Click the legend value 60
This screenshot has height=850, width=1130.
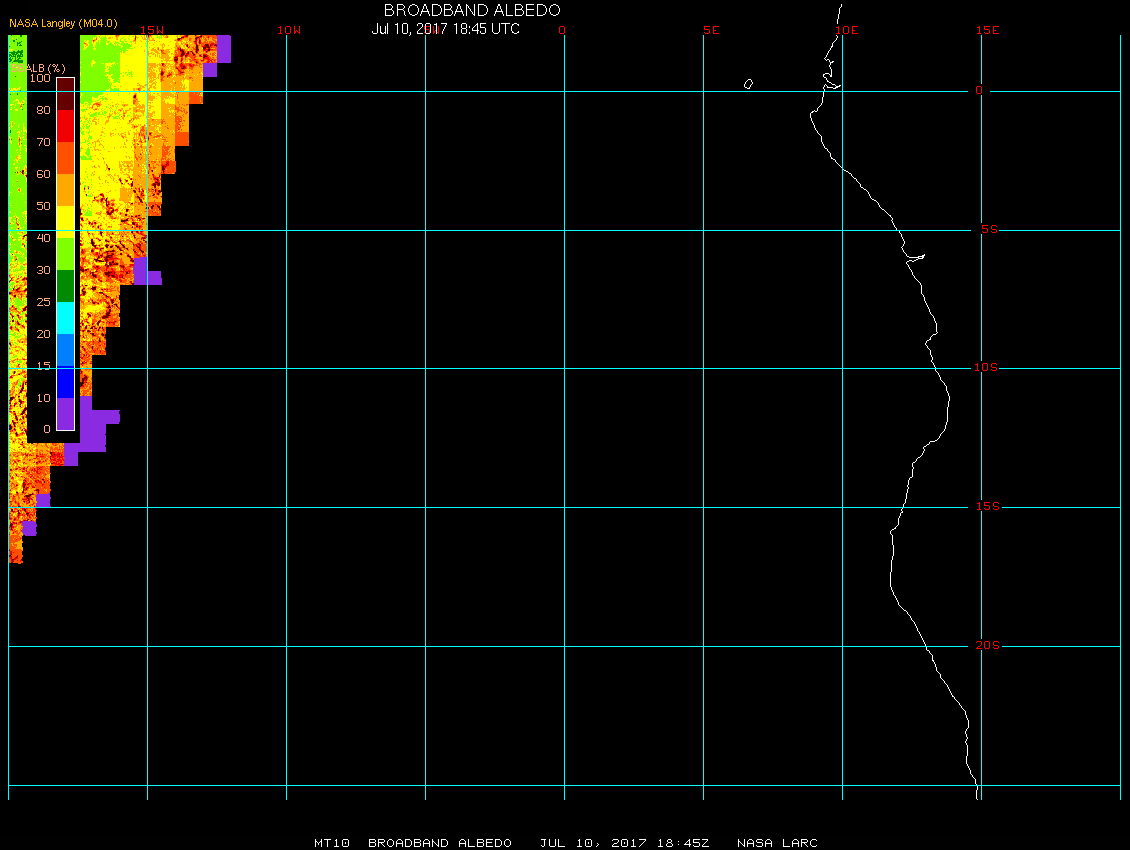44,174
